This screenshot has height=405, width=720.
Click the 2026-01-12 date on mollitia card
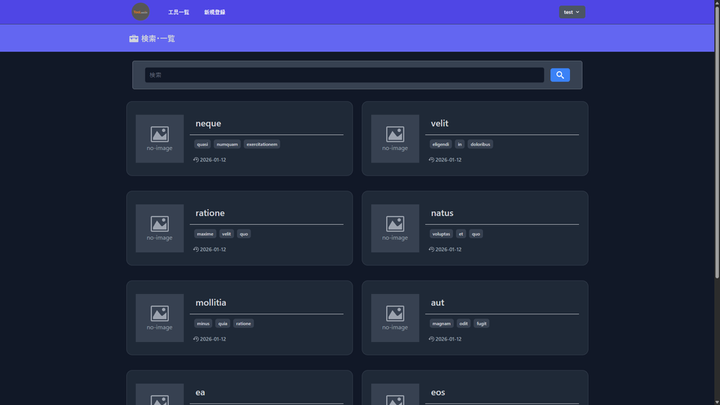pyautogui.click(x=213, y=339)
